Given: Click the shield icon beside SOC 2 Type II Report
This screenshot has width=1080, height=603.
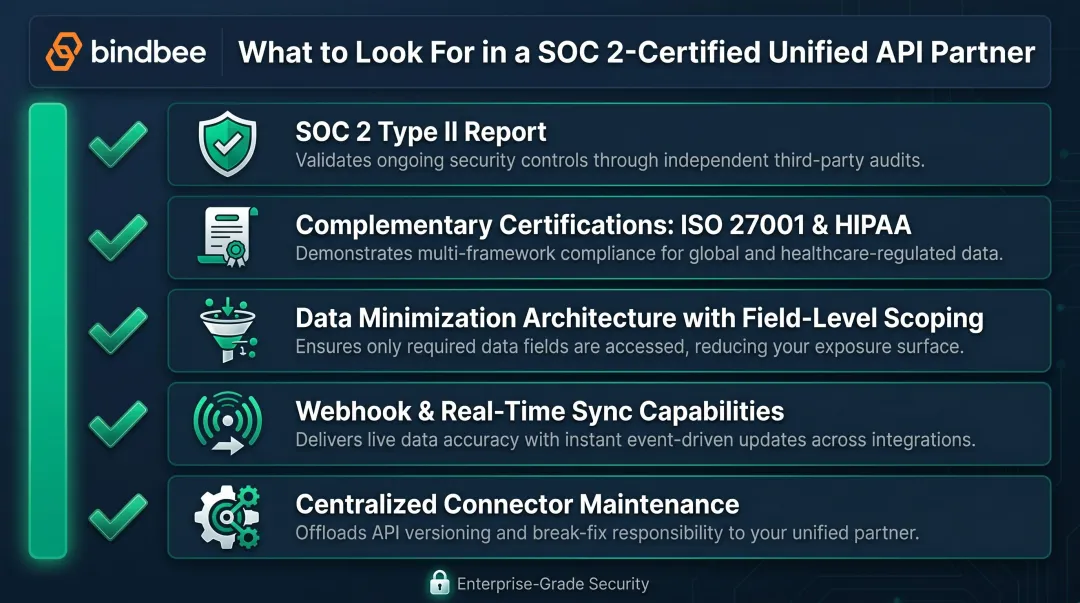Looking at the screenshot, I should tap(227, 144).
